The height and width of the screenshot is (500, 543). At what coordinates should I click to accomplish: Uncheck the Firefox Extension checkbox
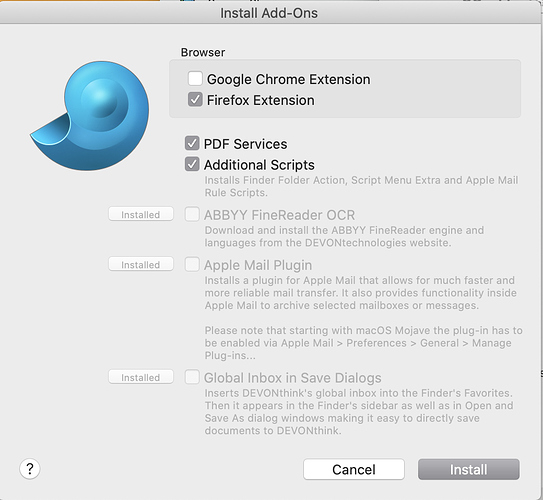(x=195, y=100)
